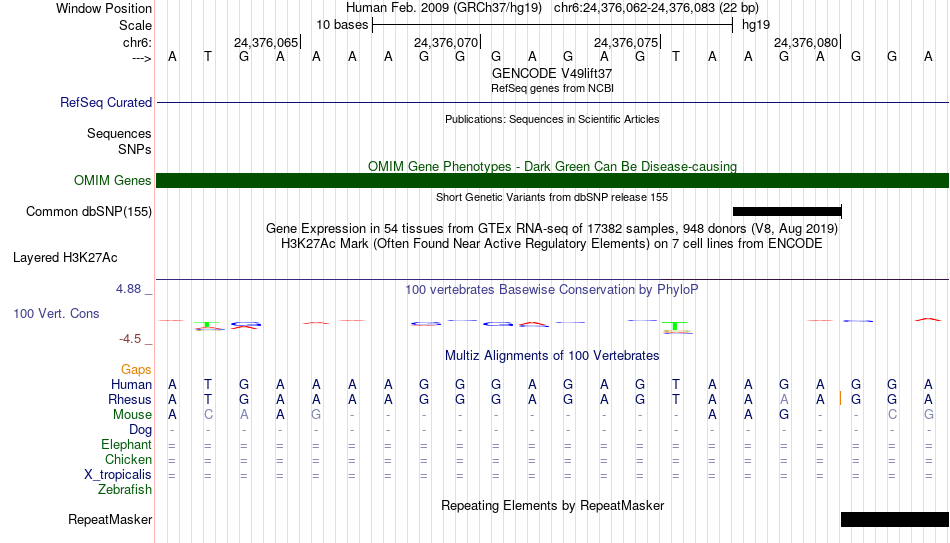Click the 24,376,070 ruler coordinate
This screenshot has height=543, width=950.
coord(446,42)
